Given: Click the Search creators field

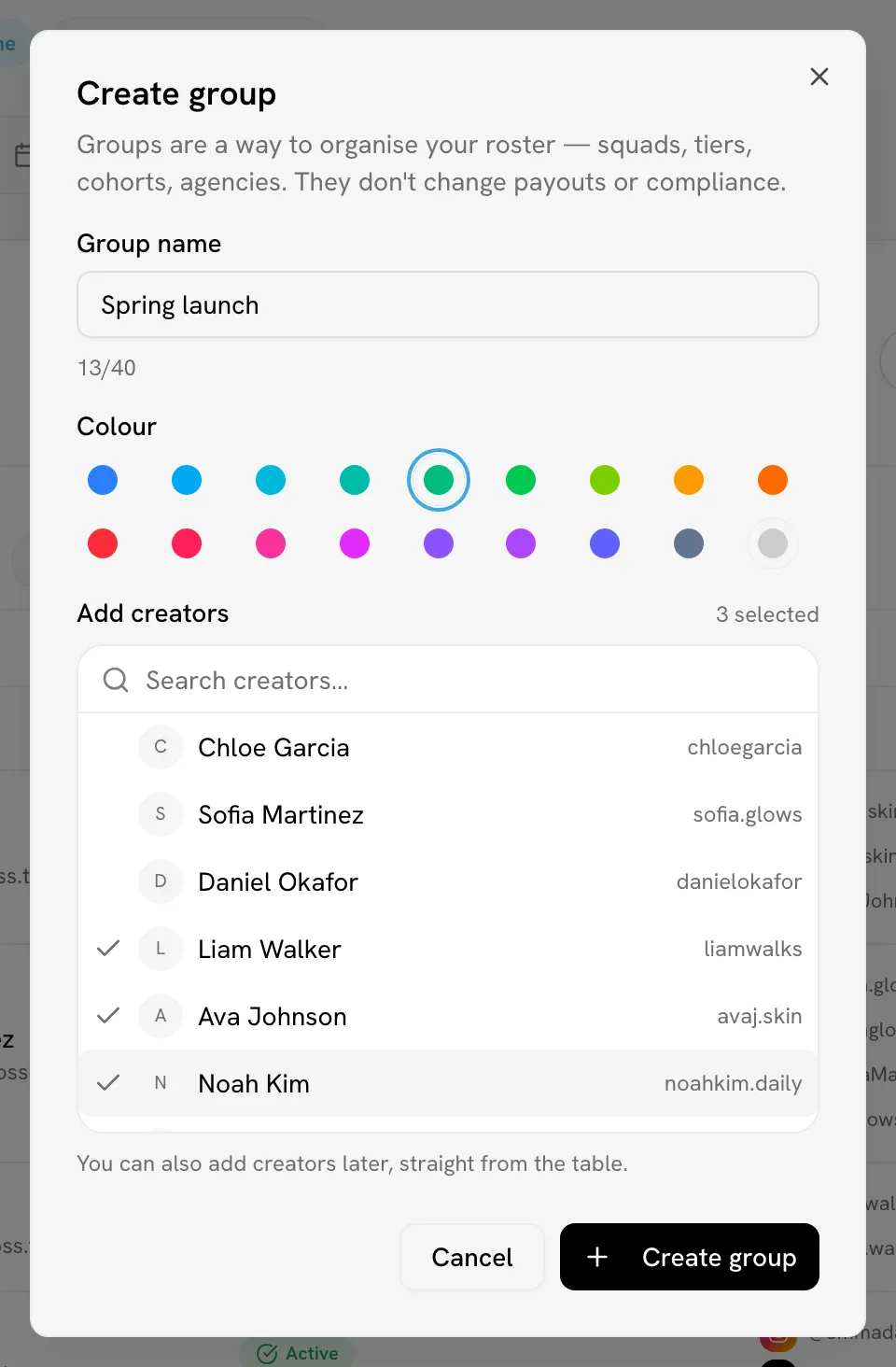Looking at the screenshot, I should 448,680.
